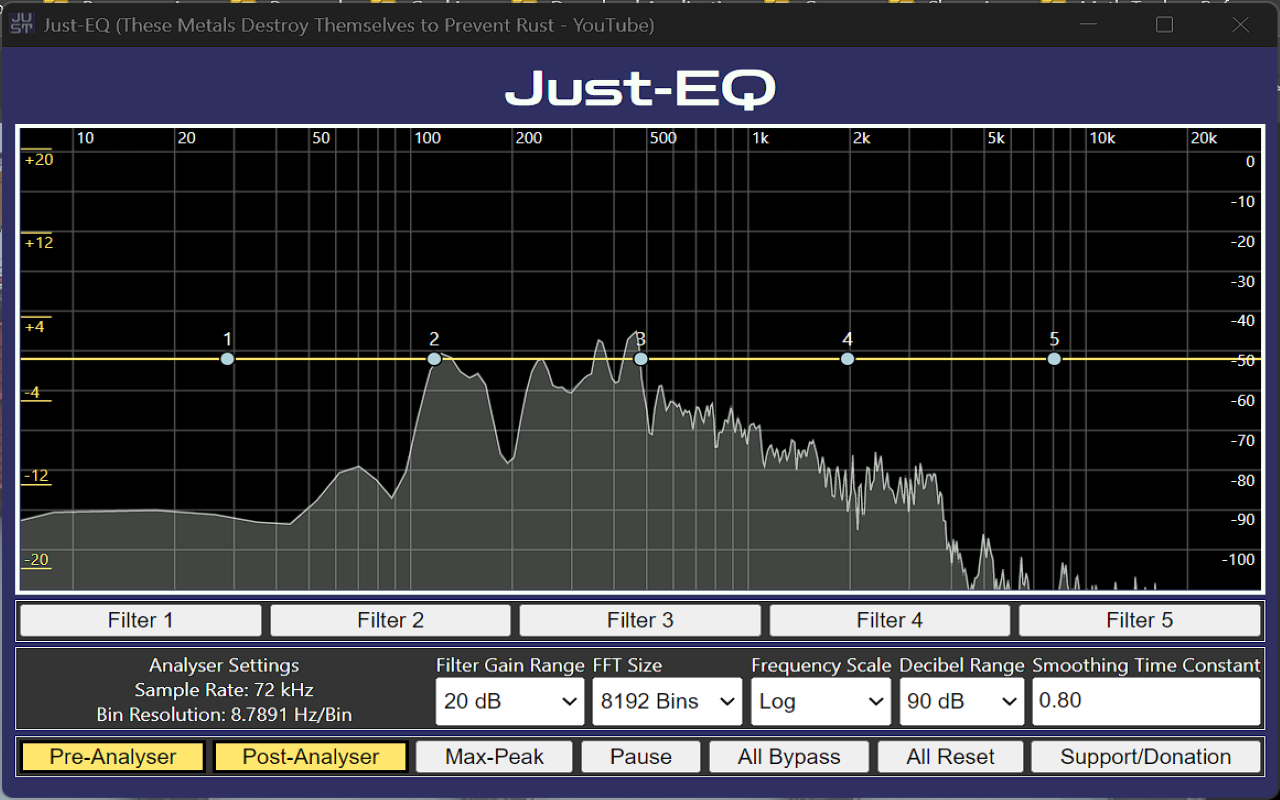Open the Filter 1 settings tab
Screen dimensions: 1280x800
coord(141,621)
